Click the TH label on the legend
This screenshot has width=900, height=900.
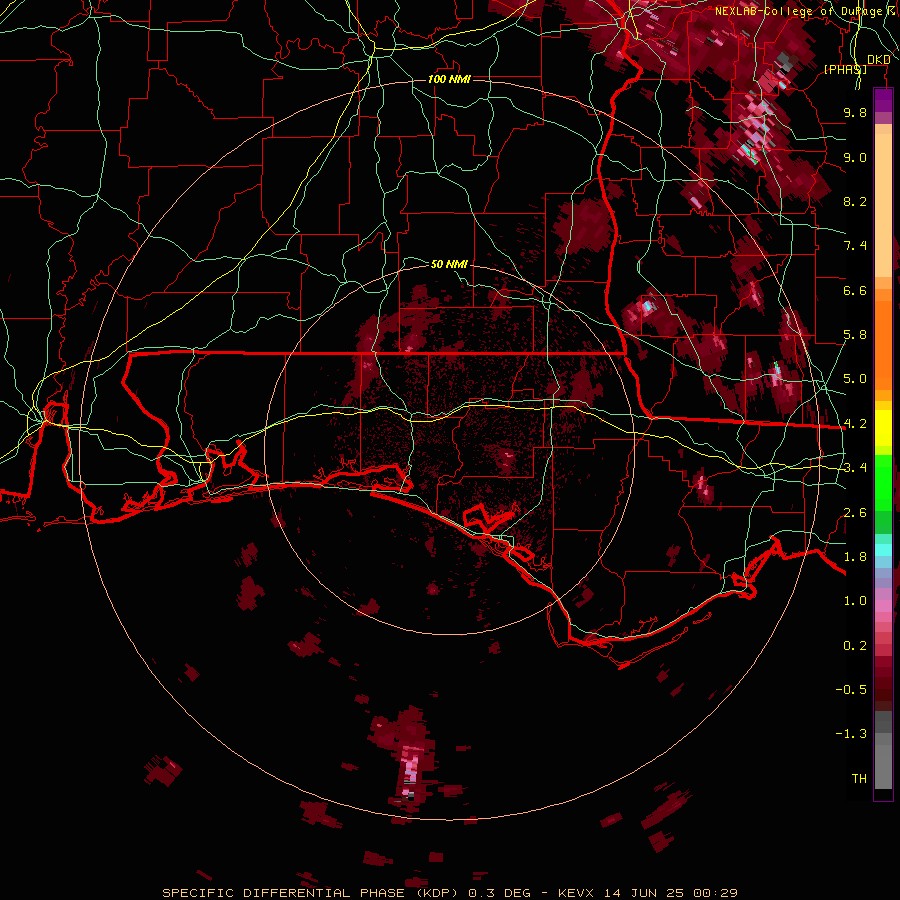859,779
